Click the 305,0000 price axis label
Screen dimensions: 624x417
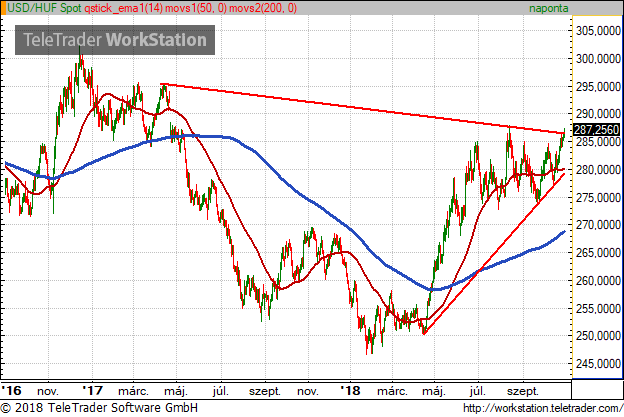[x=598, y=31]
